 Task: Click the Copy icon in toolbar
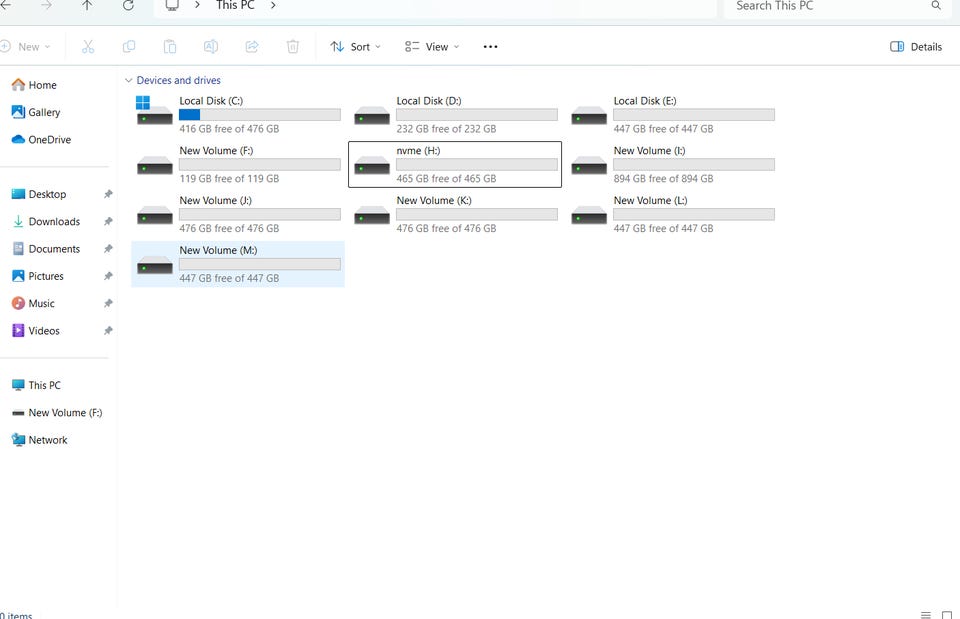129,47
